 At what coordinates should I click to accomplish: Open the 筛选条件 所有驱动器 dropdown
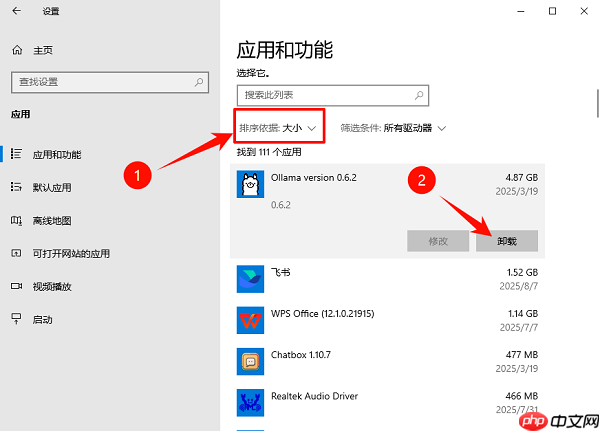pos(393,128)
